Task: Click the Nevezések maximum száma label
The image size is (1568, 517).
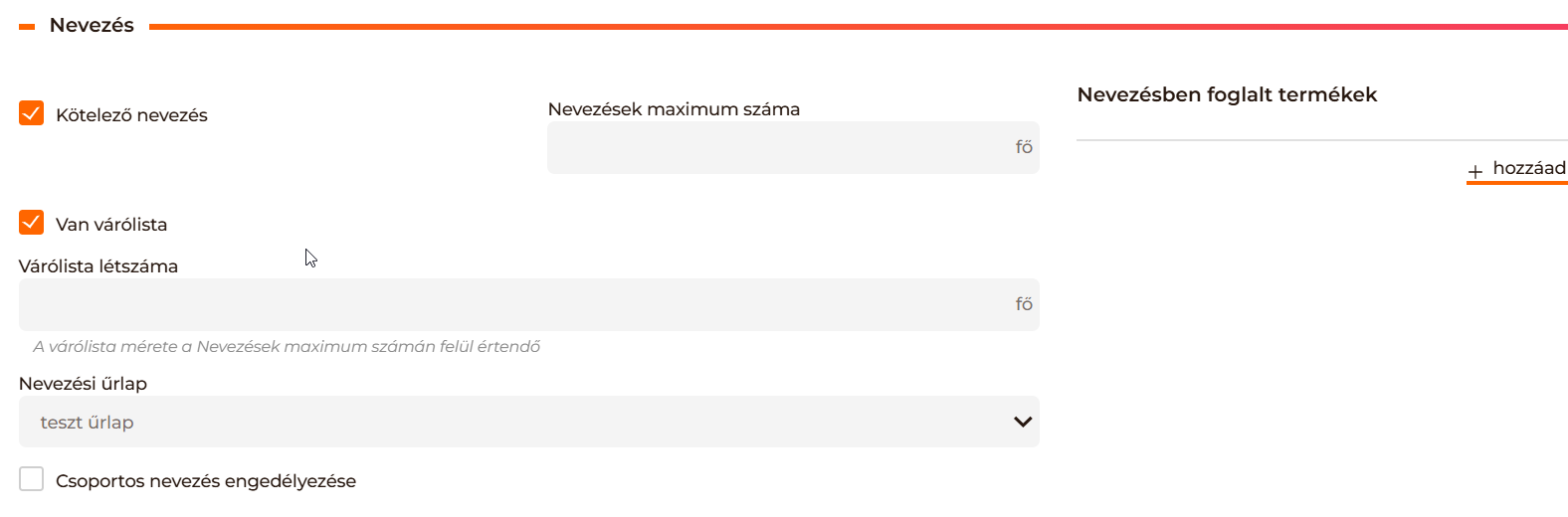Action: click(x=674, y=109)
